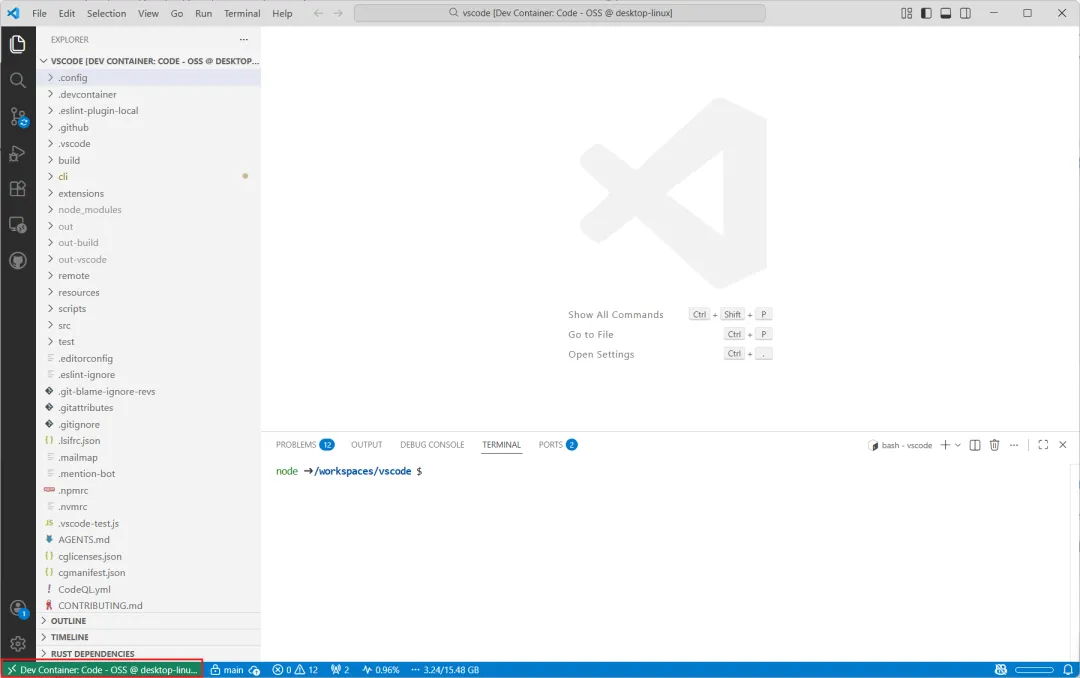Open the cgmanifest.json file
1080x678 pixels.
tap(148, 573)
